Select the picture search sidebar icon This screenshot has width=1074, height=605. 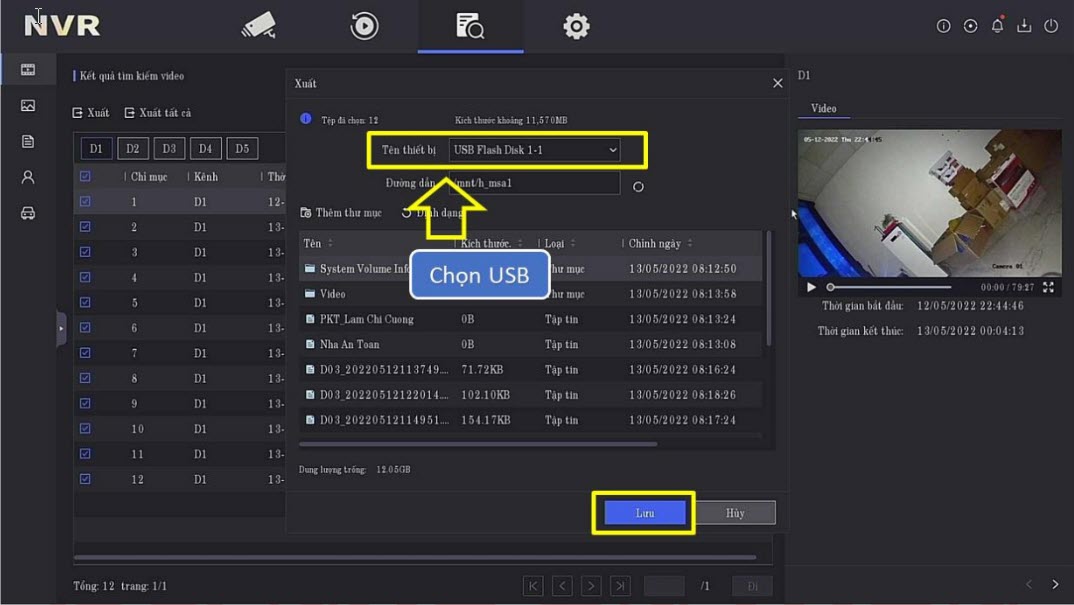(x=28, y=106)
